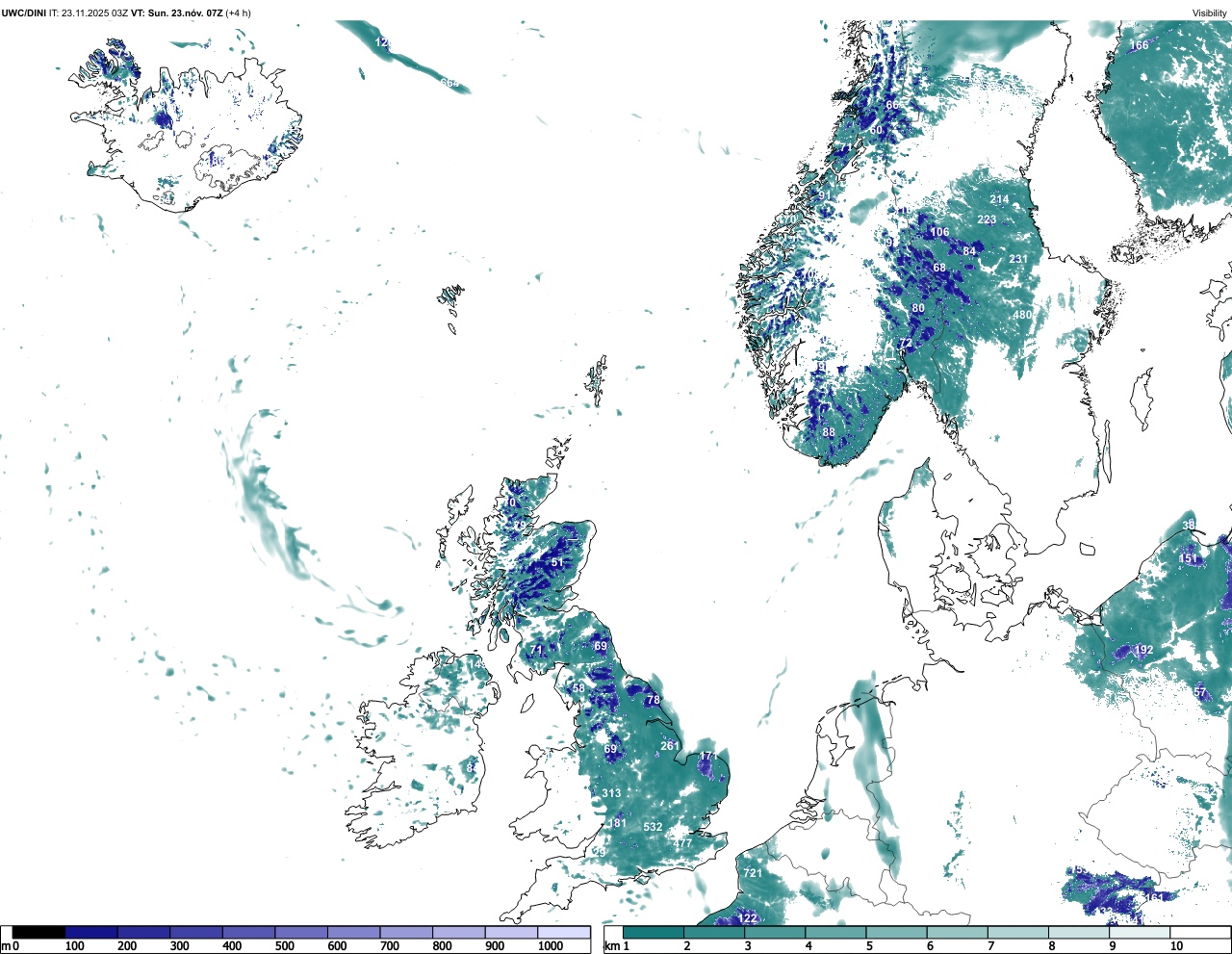Click the '106' value over Scandinavia
This screenshot has height=954, width=1232.
(939, 232)
